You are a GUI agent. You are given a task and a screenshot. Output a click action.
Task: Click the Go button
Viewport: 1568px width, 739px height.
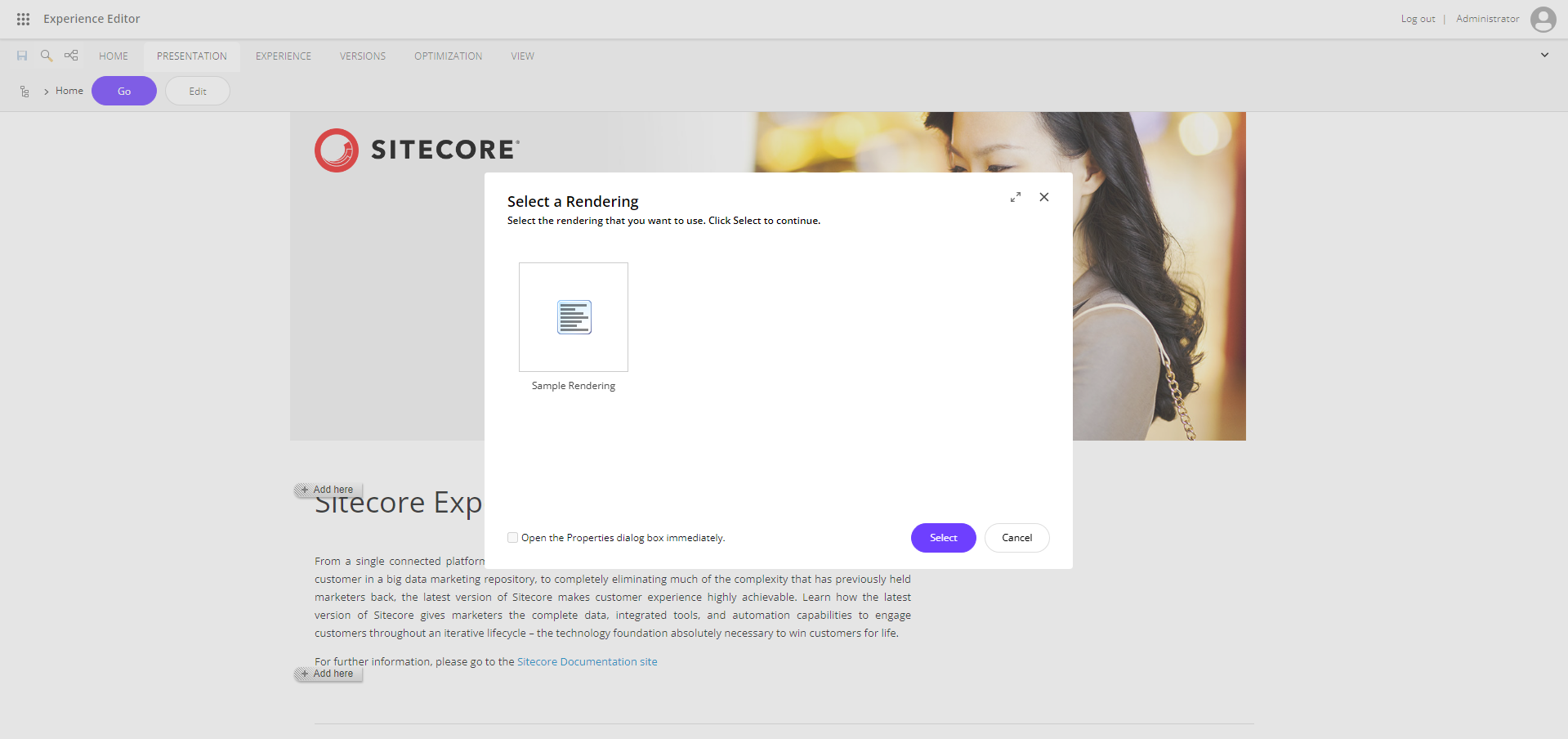click(x=124, y=91)
